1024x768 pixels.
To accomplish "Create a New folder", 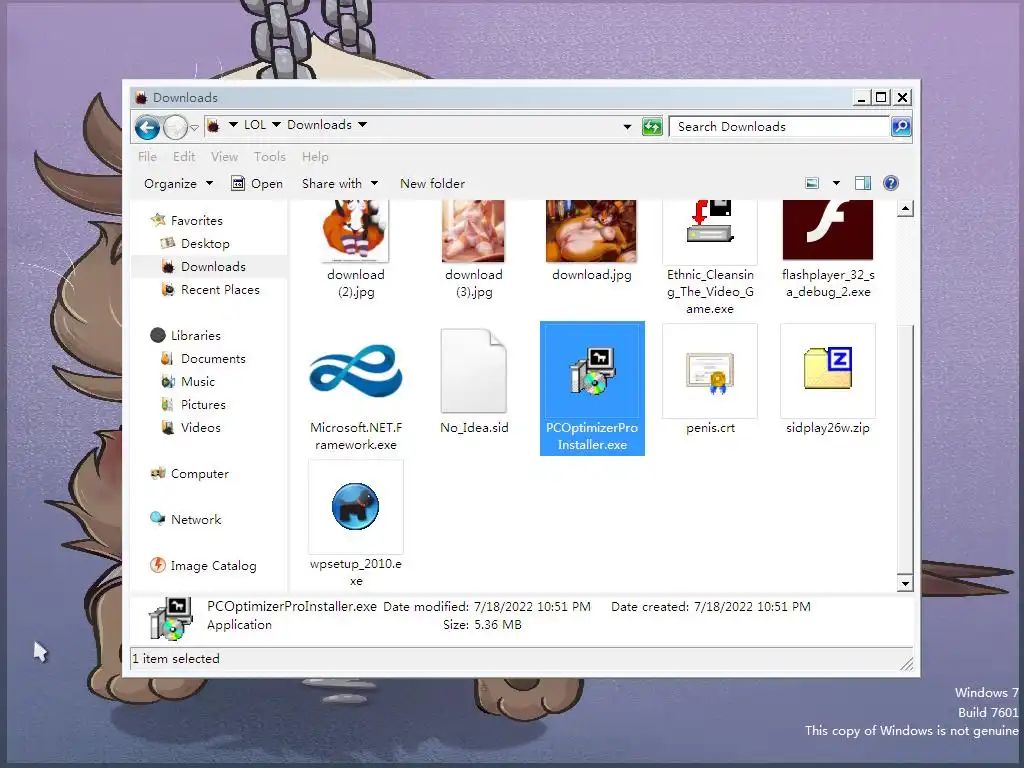I will [x=432, y=184].
